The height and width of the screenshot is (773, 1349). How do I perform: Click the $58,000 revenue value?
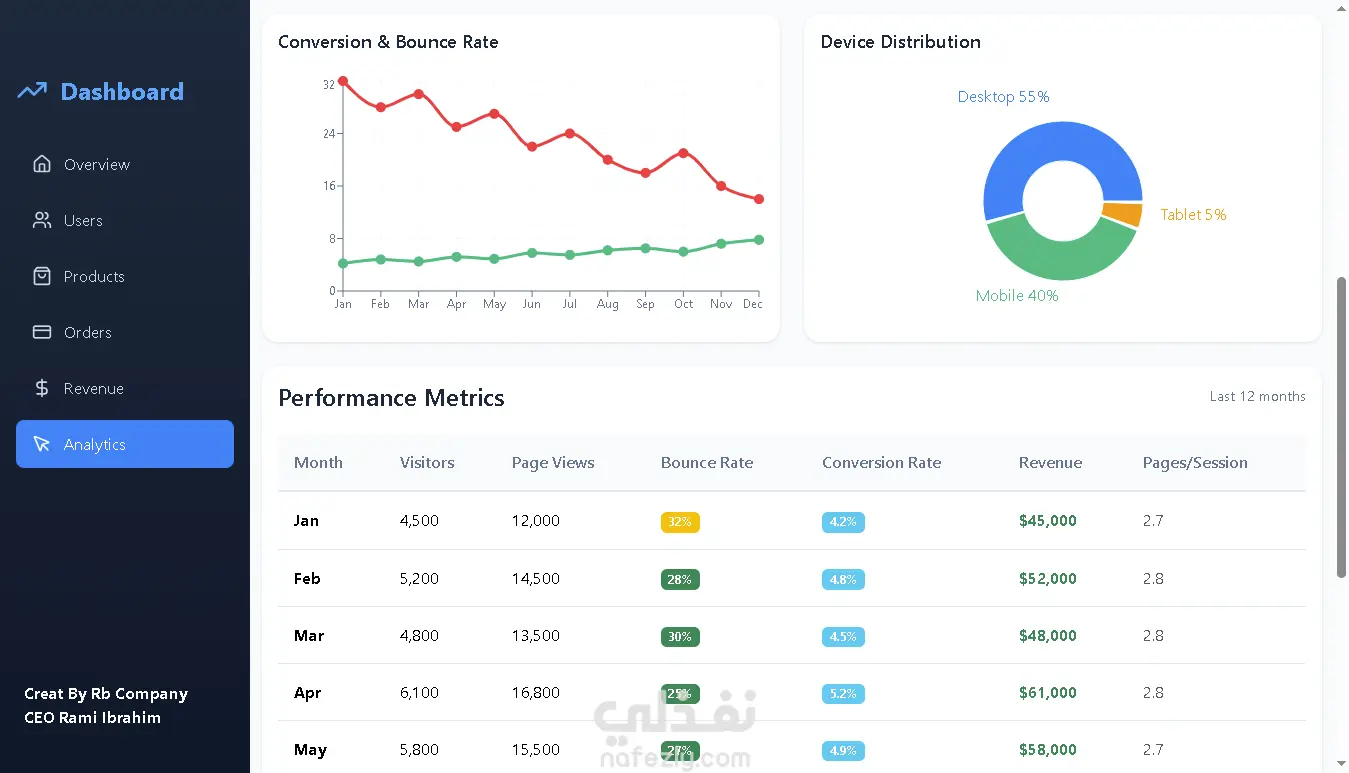[1048, 750]
